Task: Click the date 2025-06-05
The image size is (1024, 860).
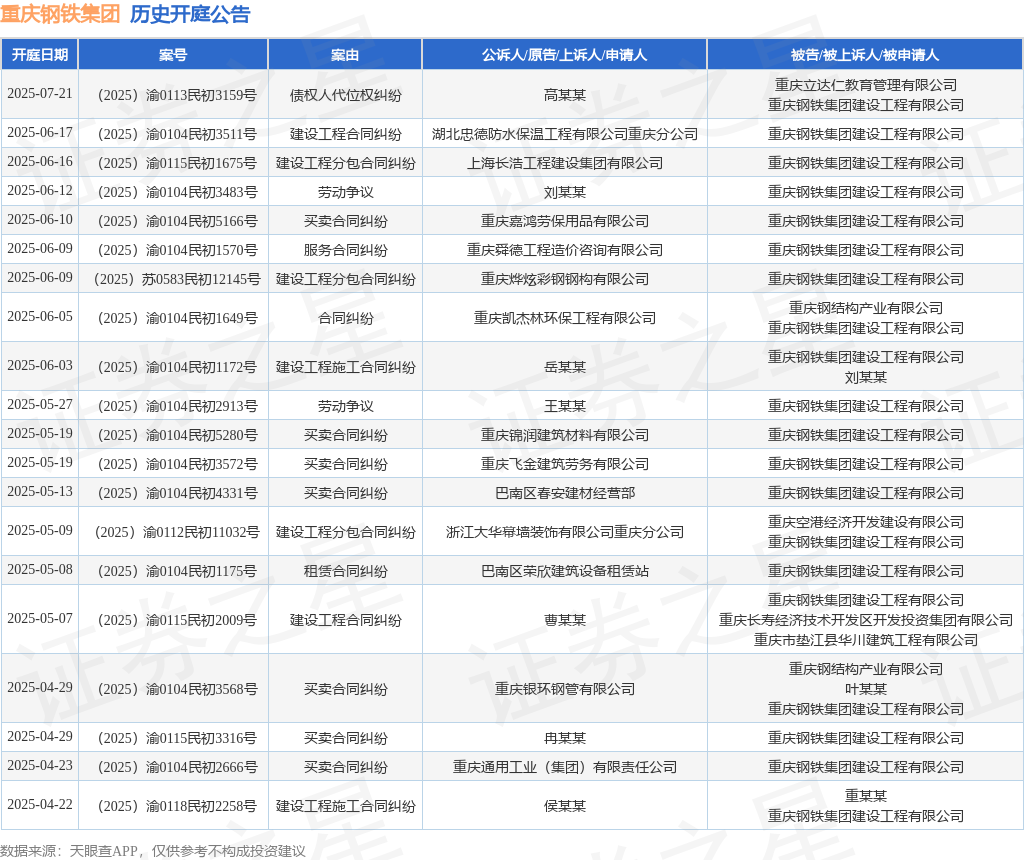Action: [40, 317]
